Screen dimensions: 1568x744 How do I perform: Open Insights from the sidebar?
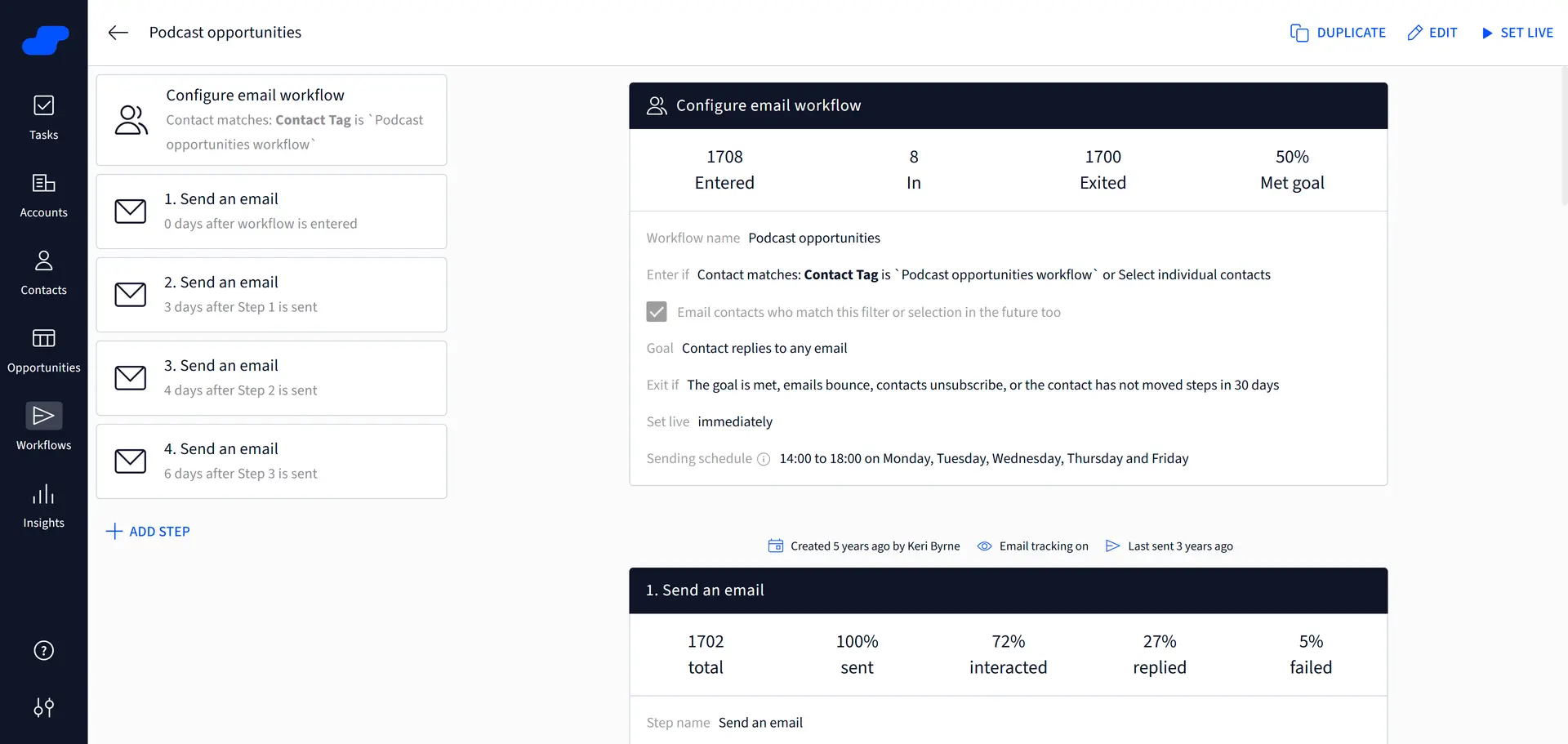coord(43,502)
